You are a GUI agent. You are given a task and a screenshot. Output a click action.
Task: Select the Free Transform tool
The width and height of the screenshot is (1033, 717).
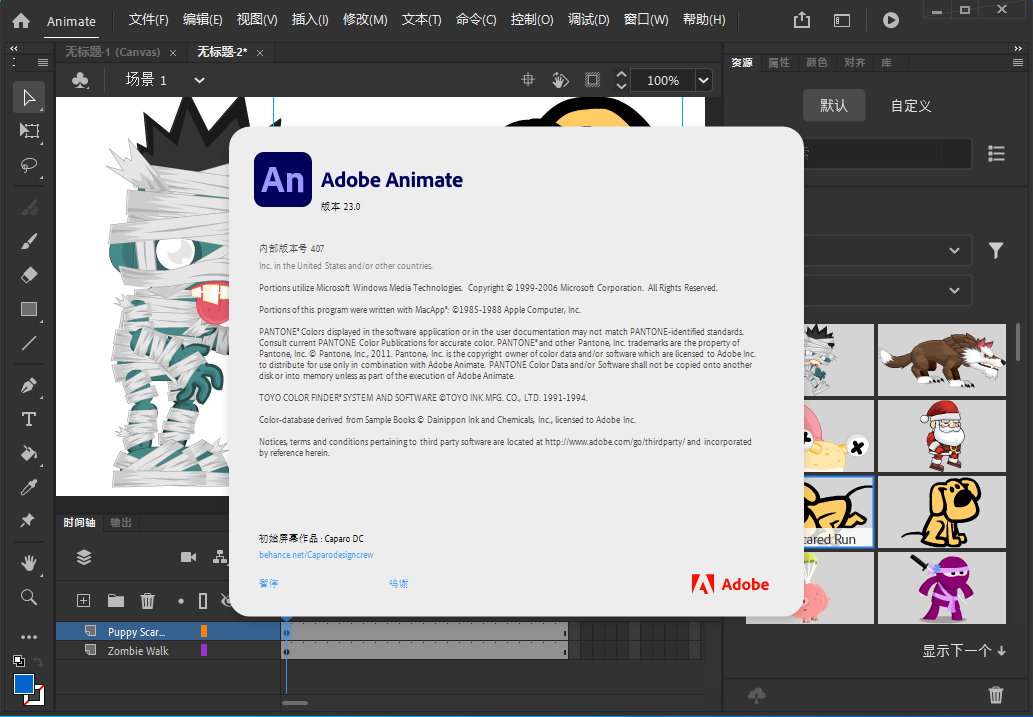[29, 130]
